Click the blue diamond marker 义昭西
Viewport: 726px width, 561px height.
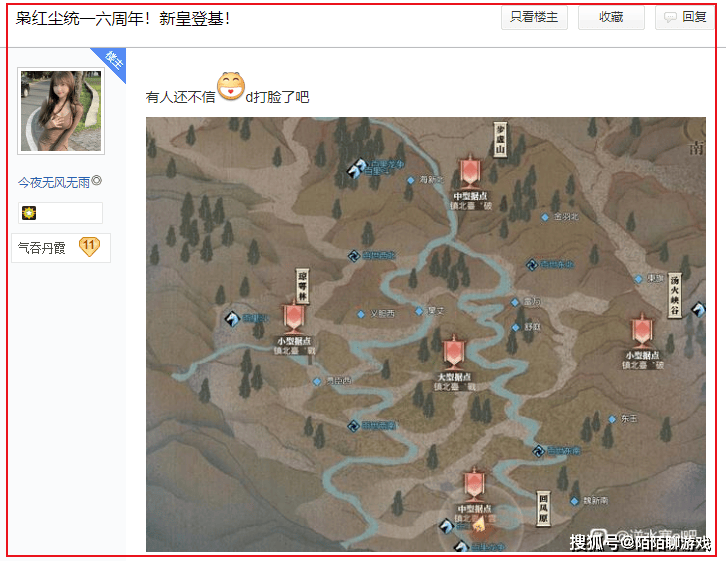(x=361, y=314)
